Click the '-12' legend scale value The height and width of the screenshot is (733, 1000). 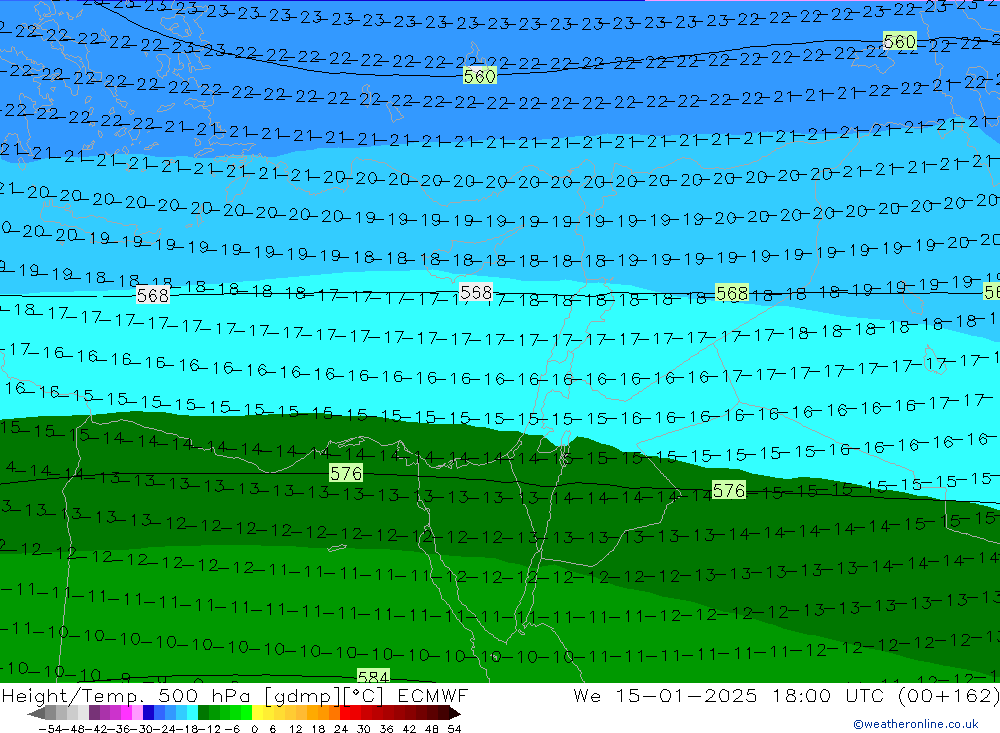tap(209, 729)
